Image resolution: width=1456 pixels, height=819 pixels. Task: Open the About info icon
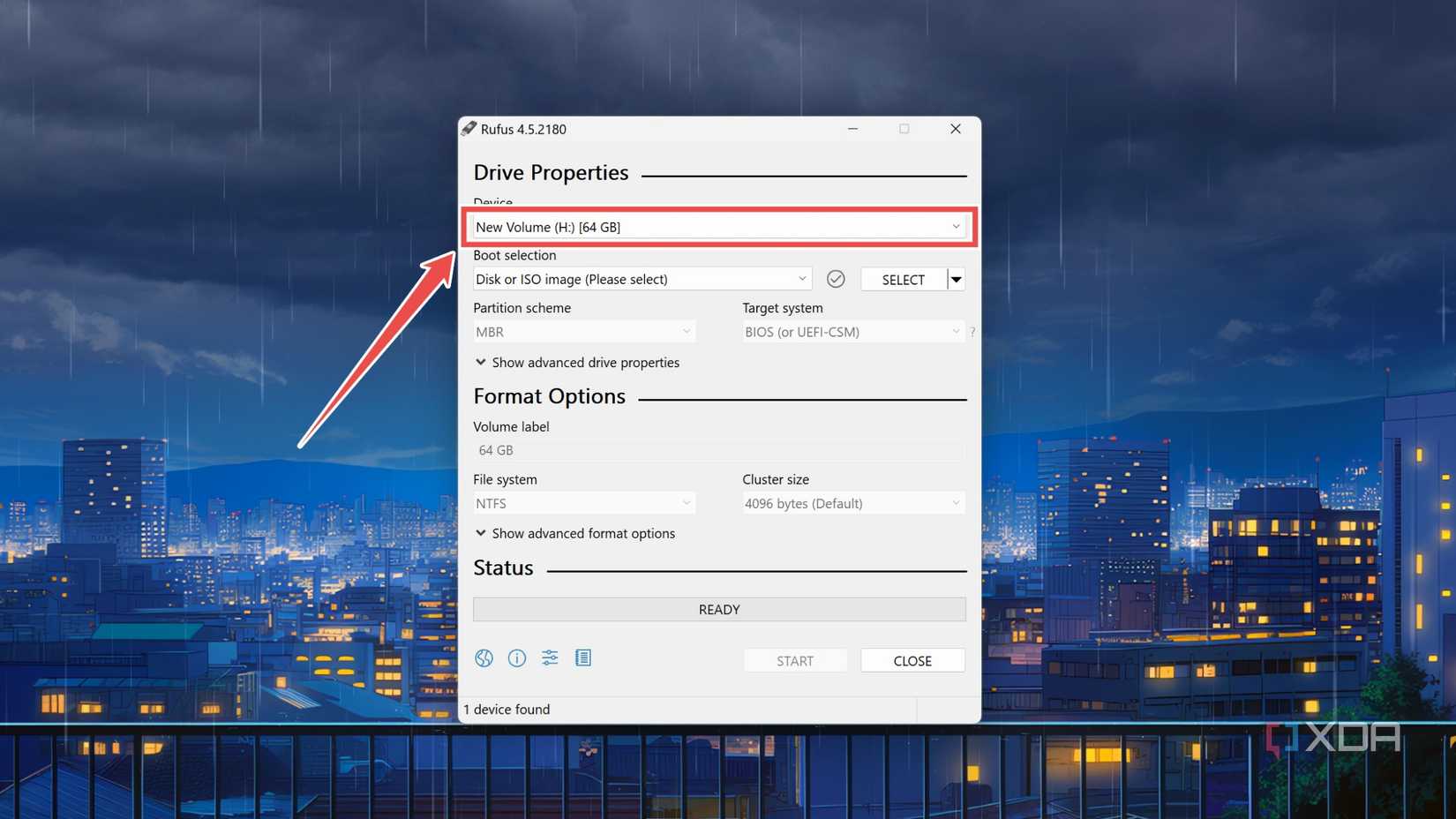tap(517, 658)
